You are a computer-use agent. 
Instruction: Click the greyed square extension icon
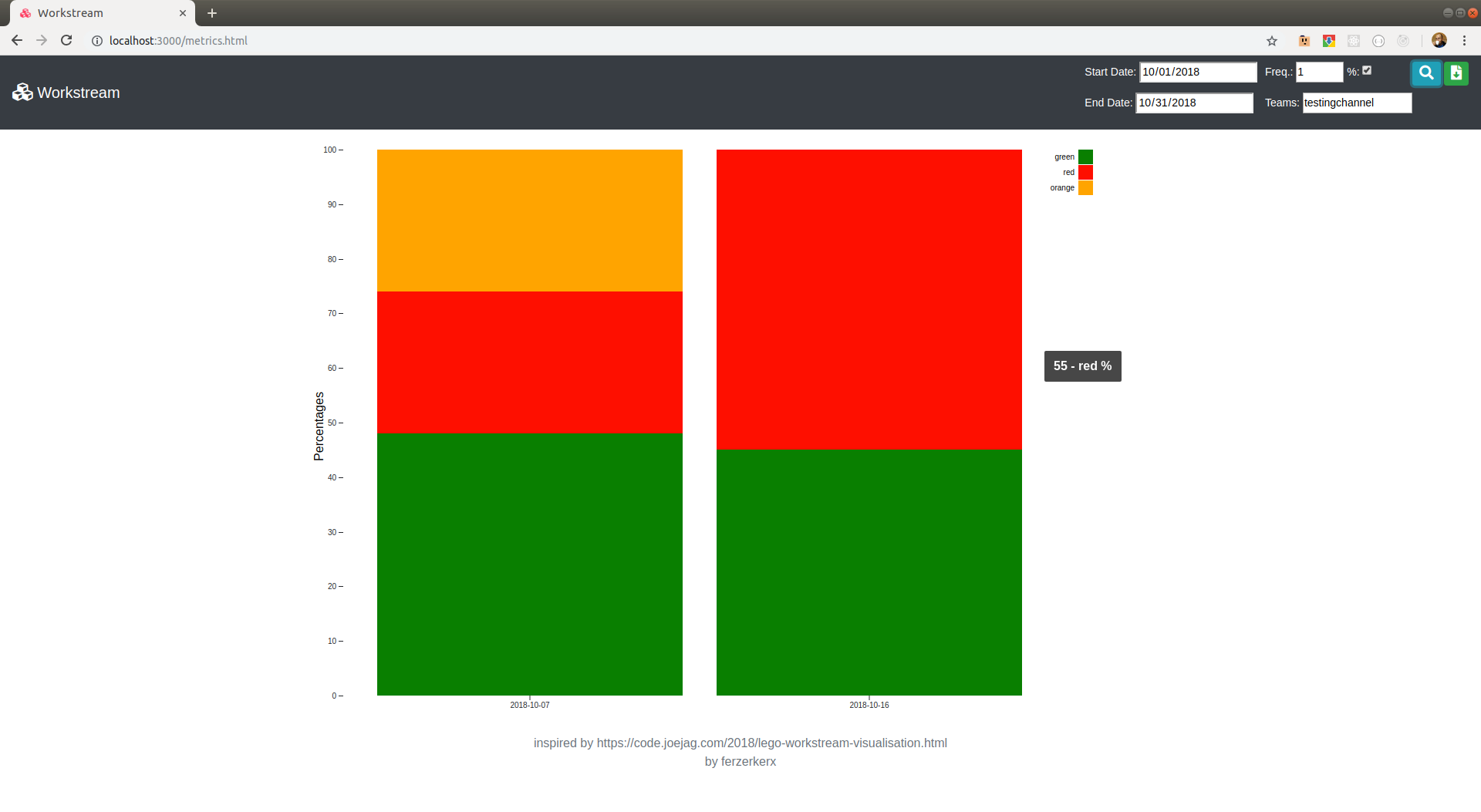coord(1354,41)
